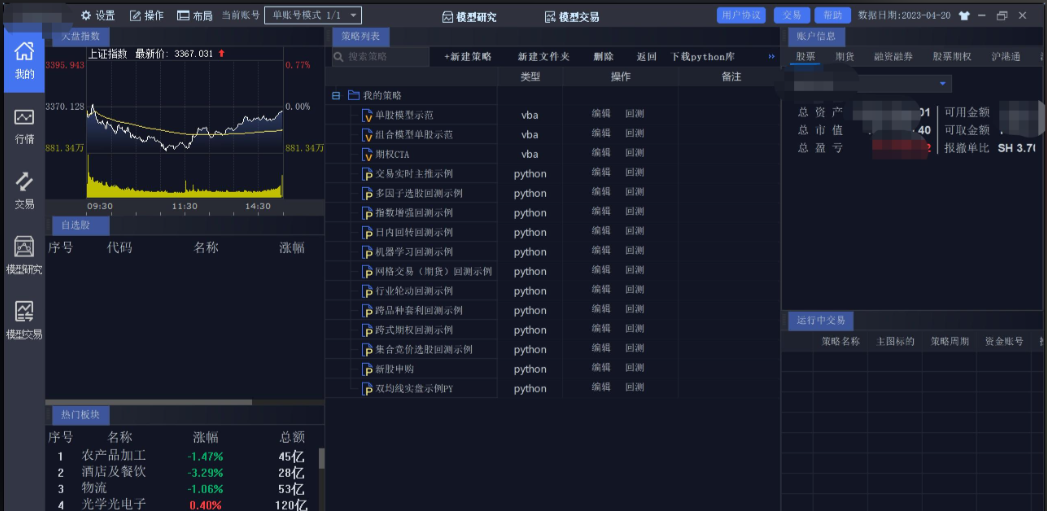1047x511 pixels.
Task: Click the 设置 gear icon in top bar
Action: click(86, 16)
